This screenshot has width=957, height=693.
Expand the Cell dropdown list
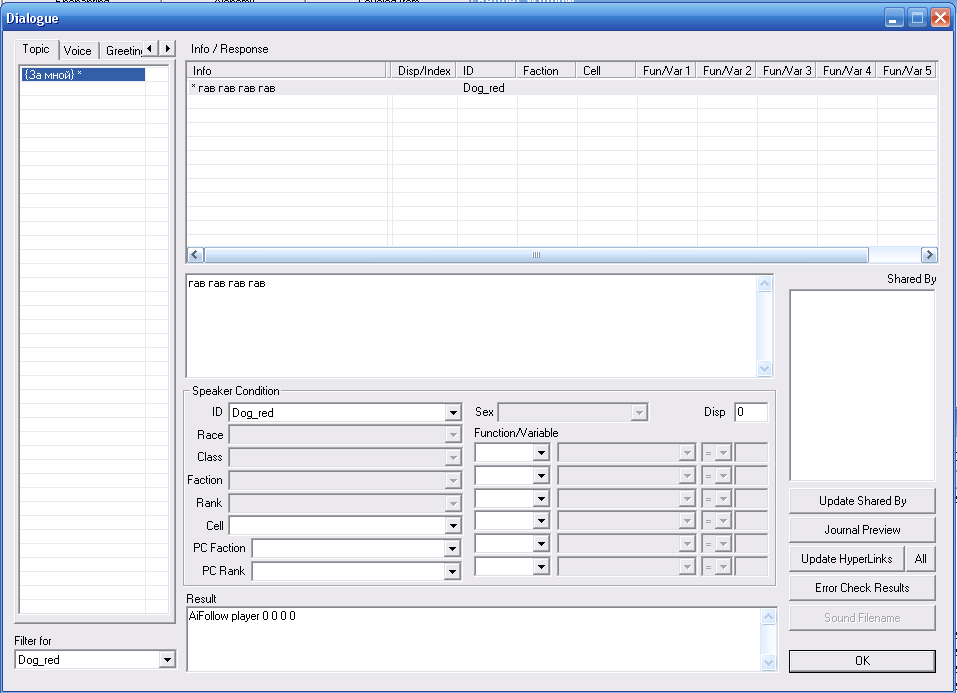pos(453,526)
